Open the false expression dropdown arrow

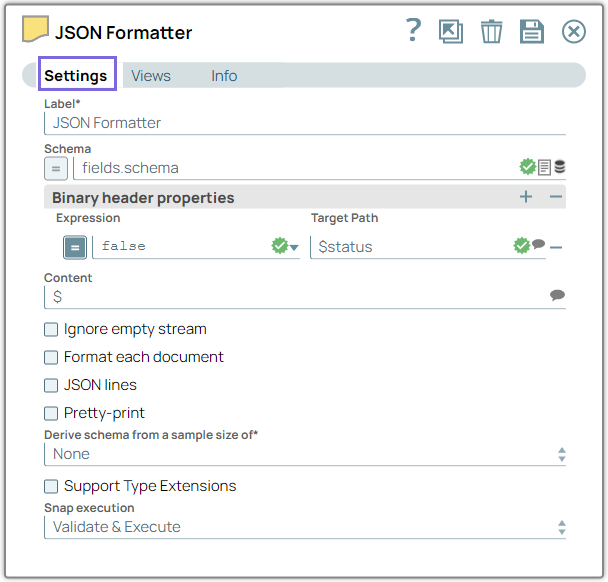294,247
